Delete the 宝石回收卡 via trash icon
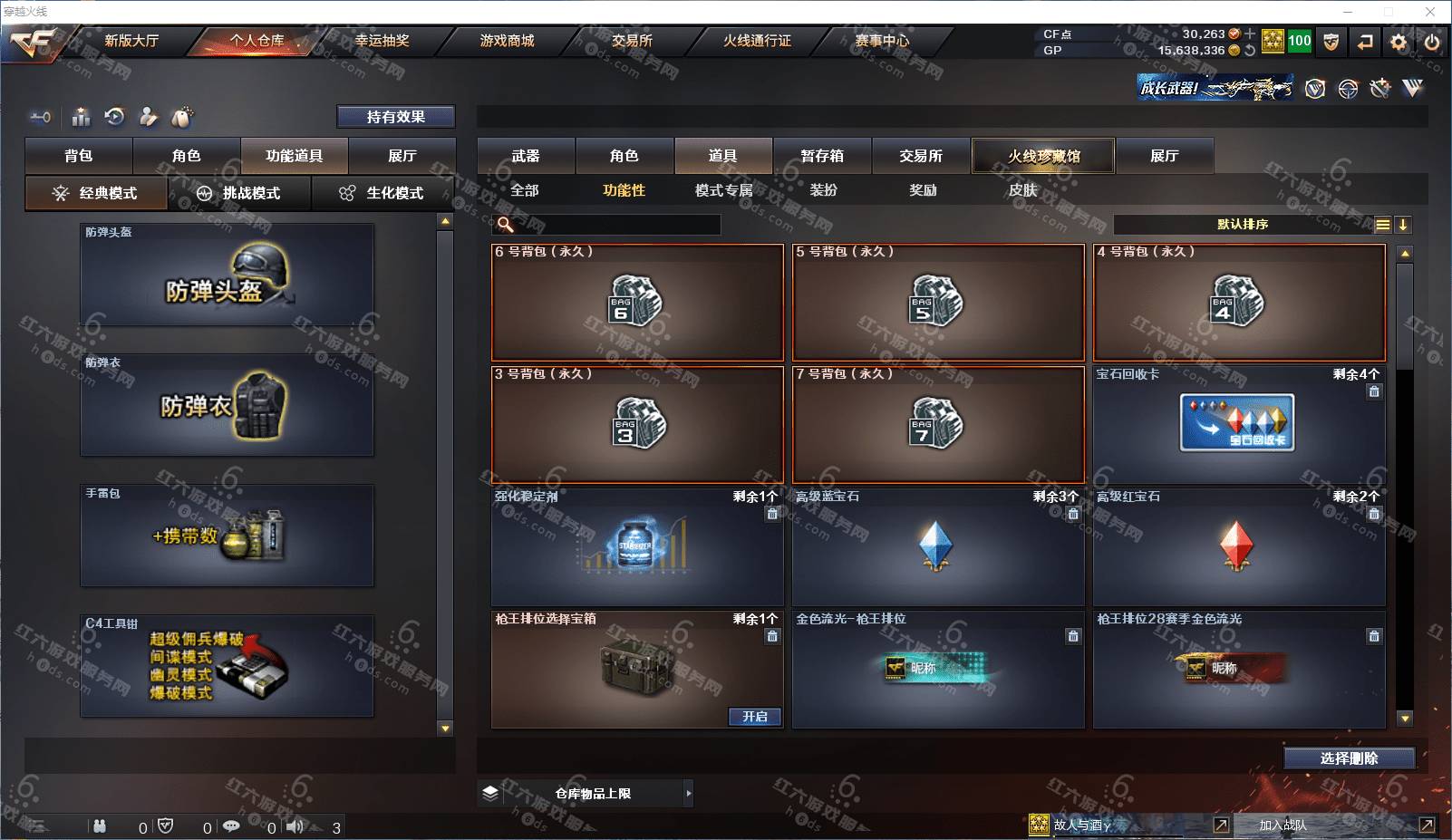Viewport: 1452px width, 840px height. click(x=1374, y=391)
